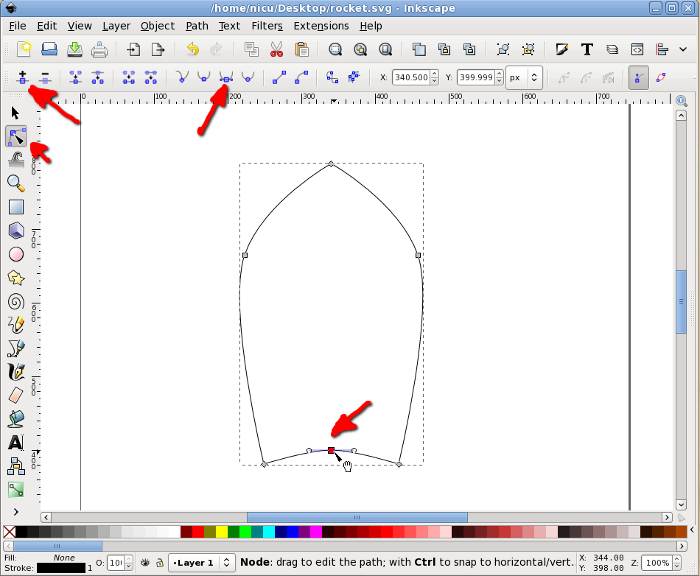
Task: Click the horizontal canvas scrollbar thumb
Action: pyautogui.click(x=357, y=517)
